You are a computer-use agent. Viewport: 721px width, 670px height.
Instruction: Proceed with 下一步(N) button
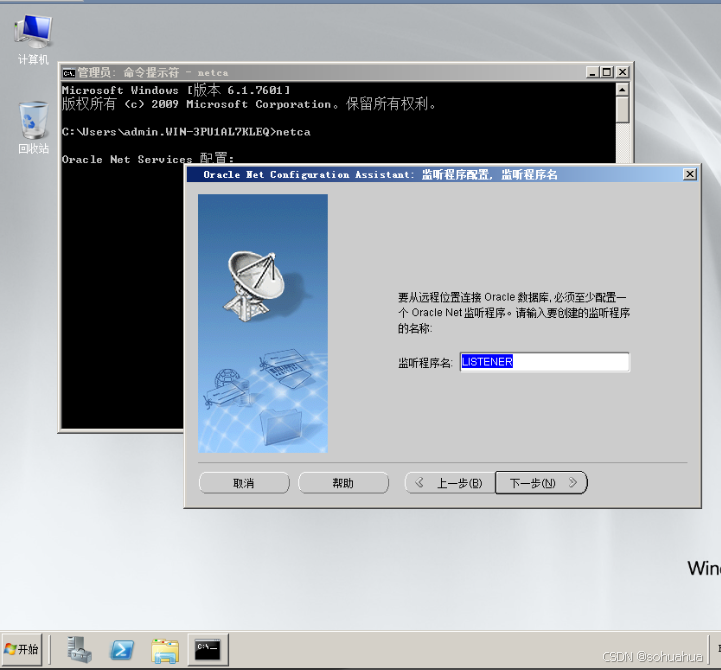[541, 483]
